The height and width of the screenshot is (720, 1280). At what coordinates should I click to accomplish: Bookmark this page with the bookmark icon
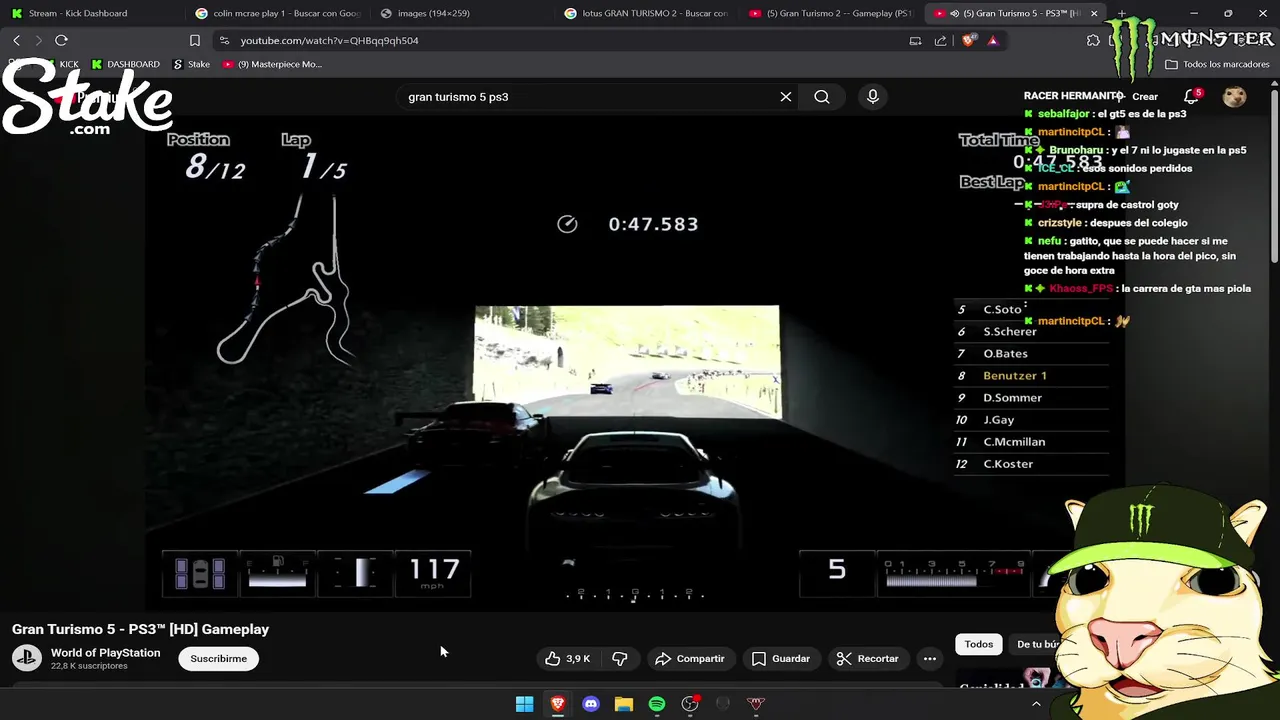195,40
